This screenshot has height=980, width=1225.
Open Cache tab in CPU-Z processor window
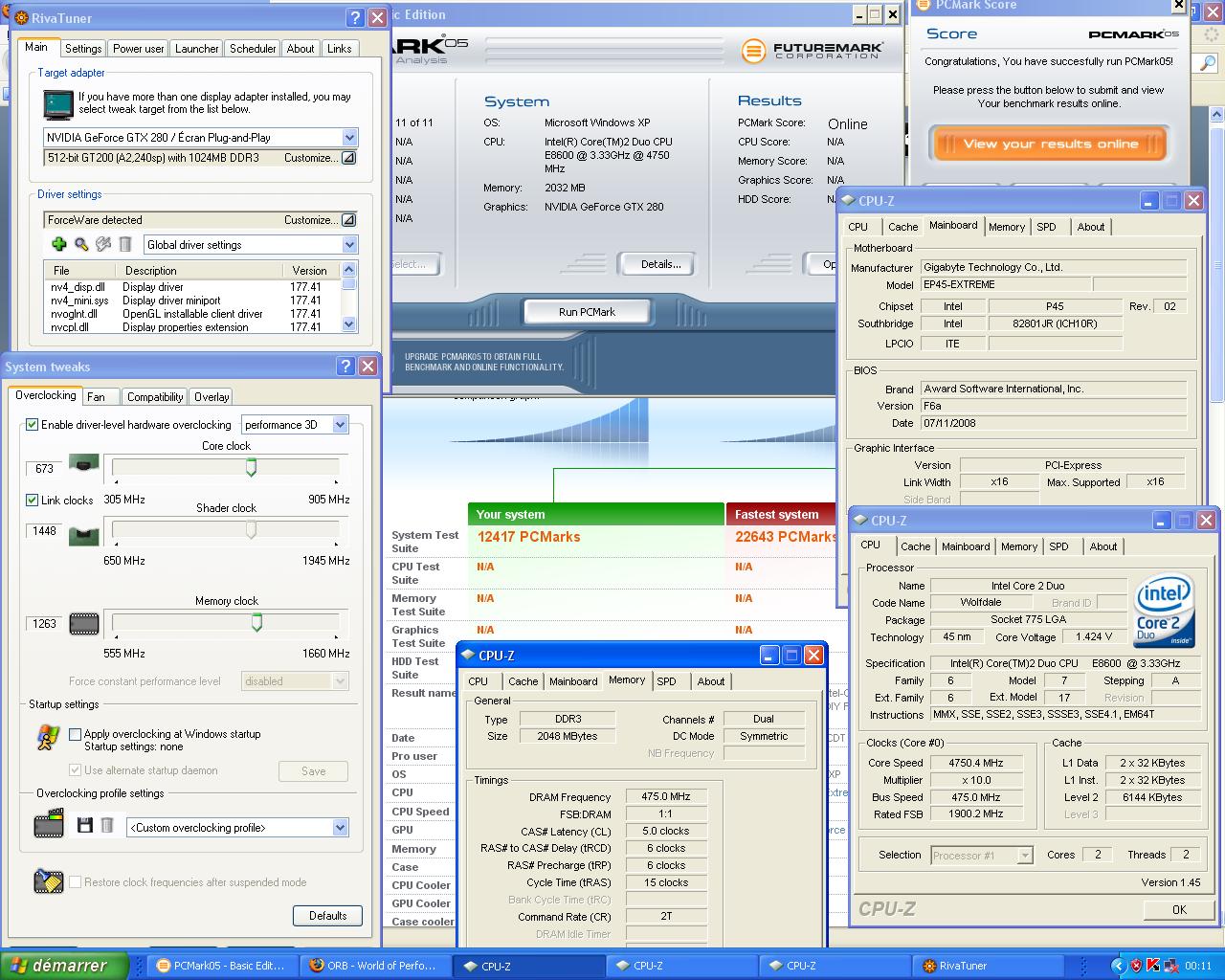click(x=915, y=546)
